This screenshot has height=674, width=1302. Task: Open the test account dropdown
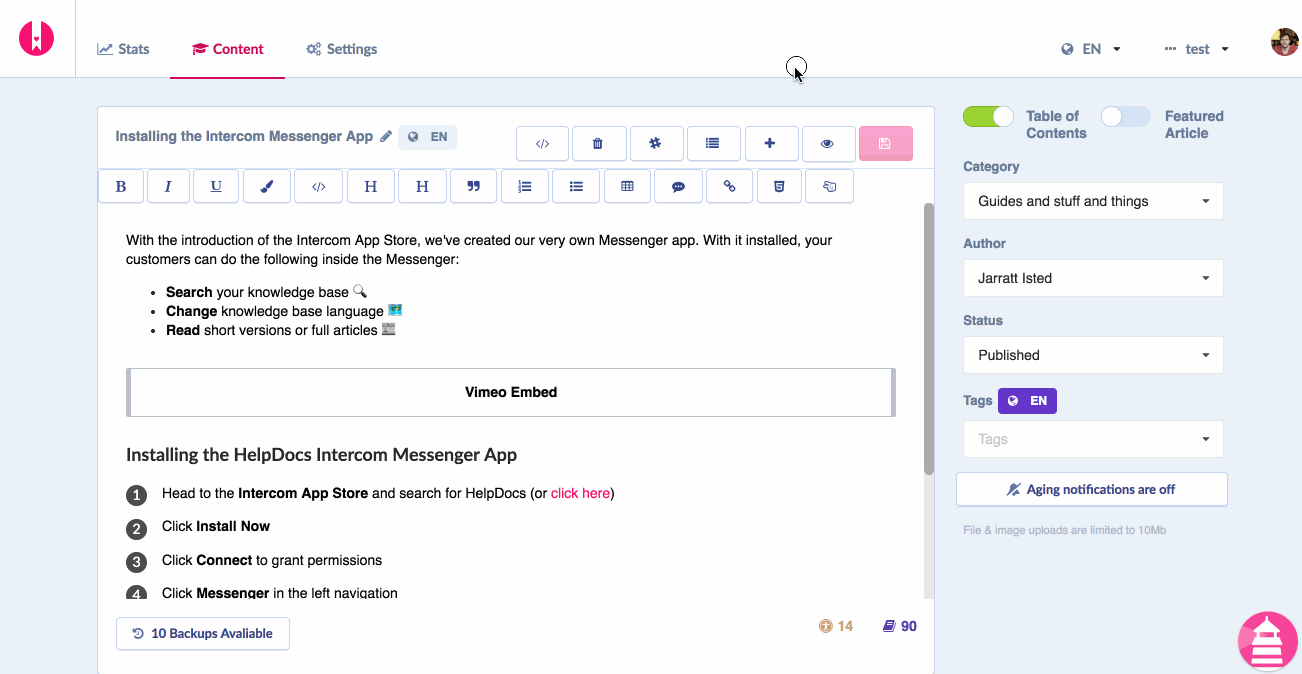[1197, 49]
